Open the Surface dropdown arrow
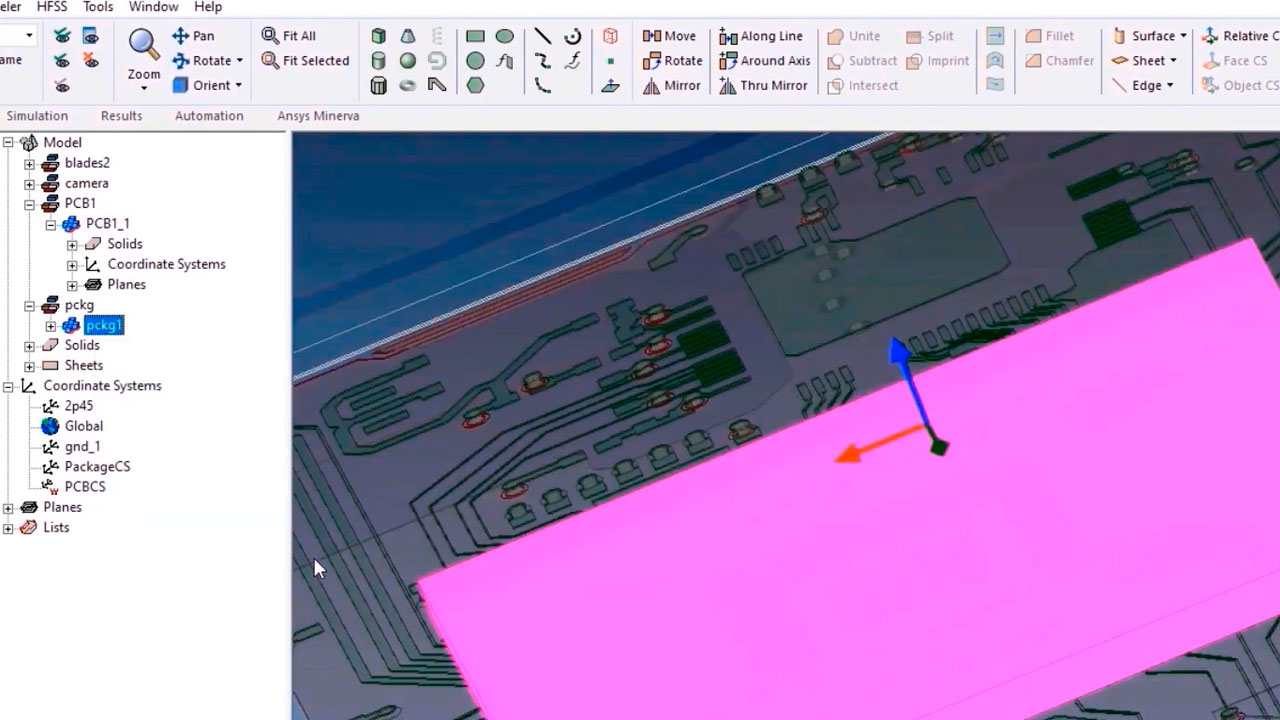1280x720 pixels. coord(1183,36)
